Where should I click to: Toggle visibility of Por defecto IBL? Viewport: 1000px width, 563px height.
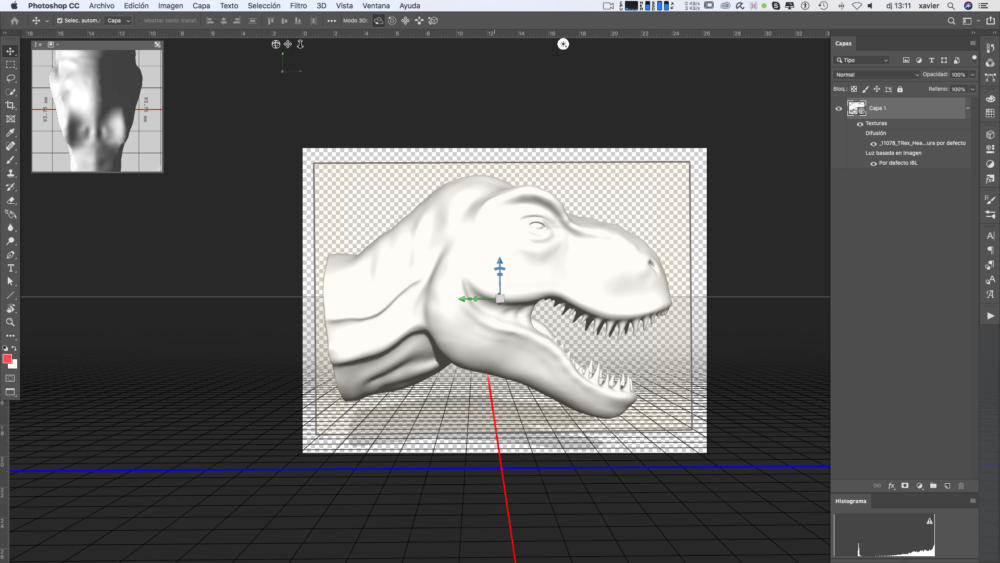coord(873,163)
